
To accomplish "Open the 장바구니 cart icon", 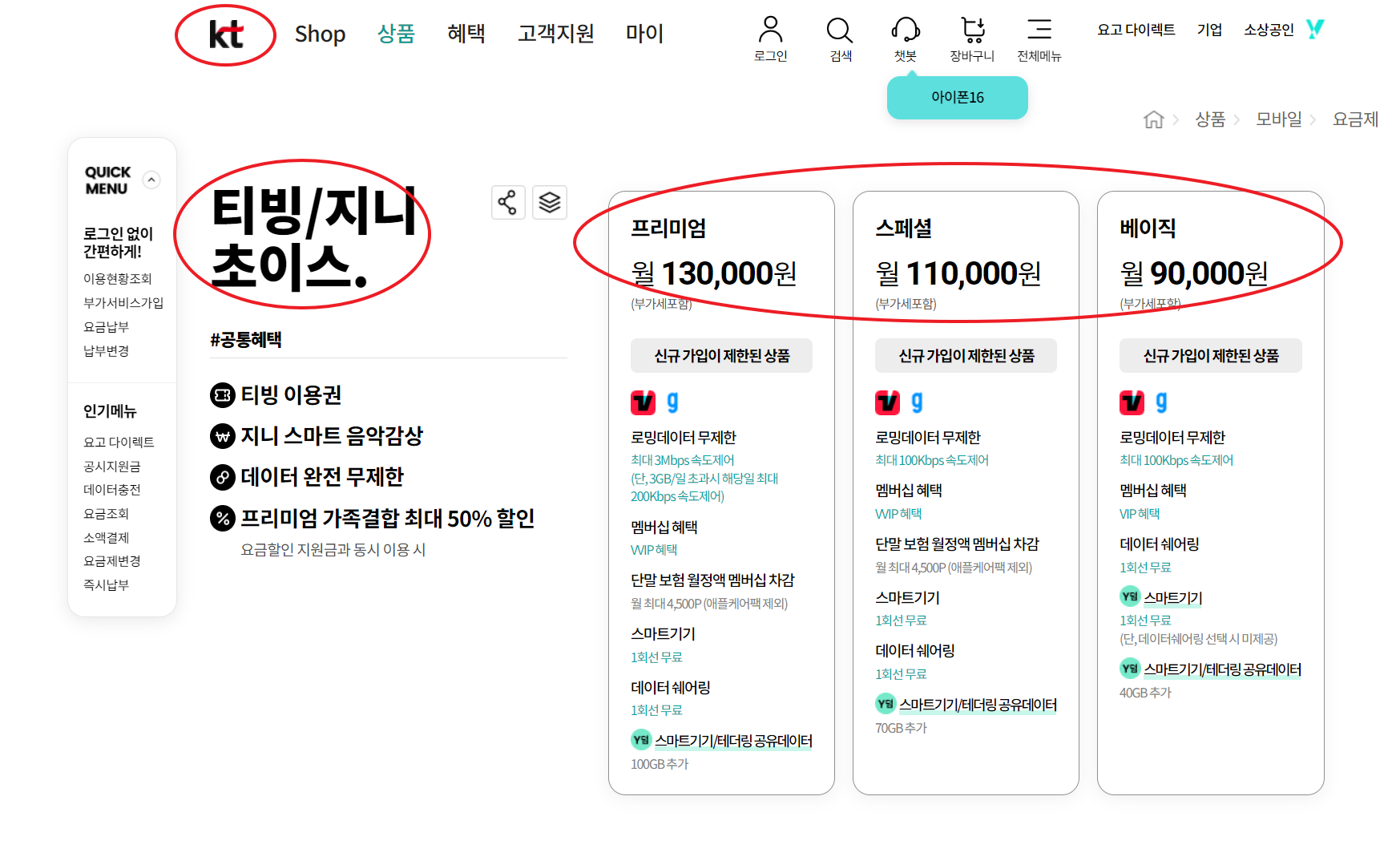I will 972,30.
